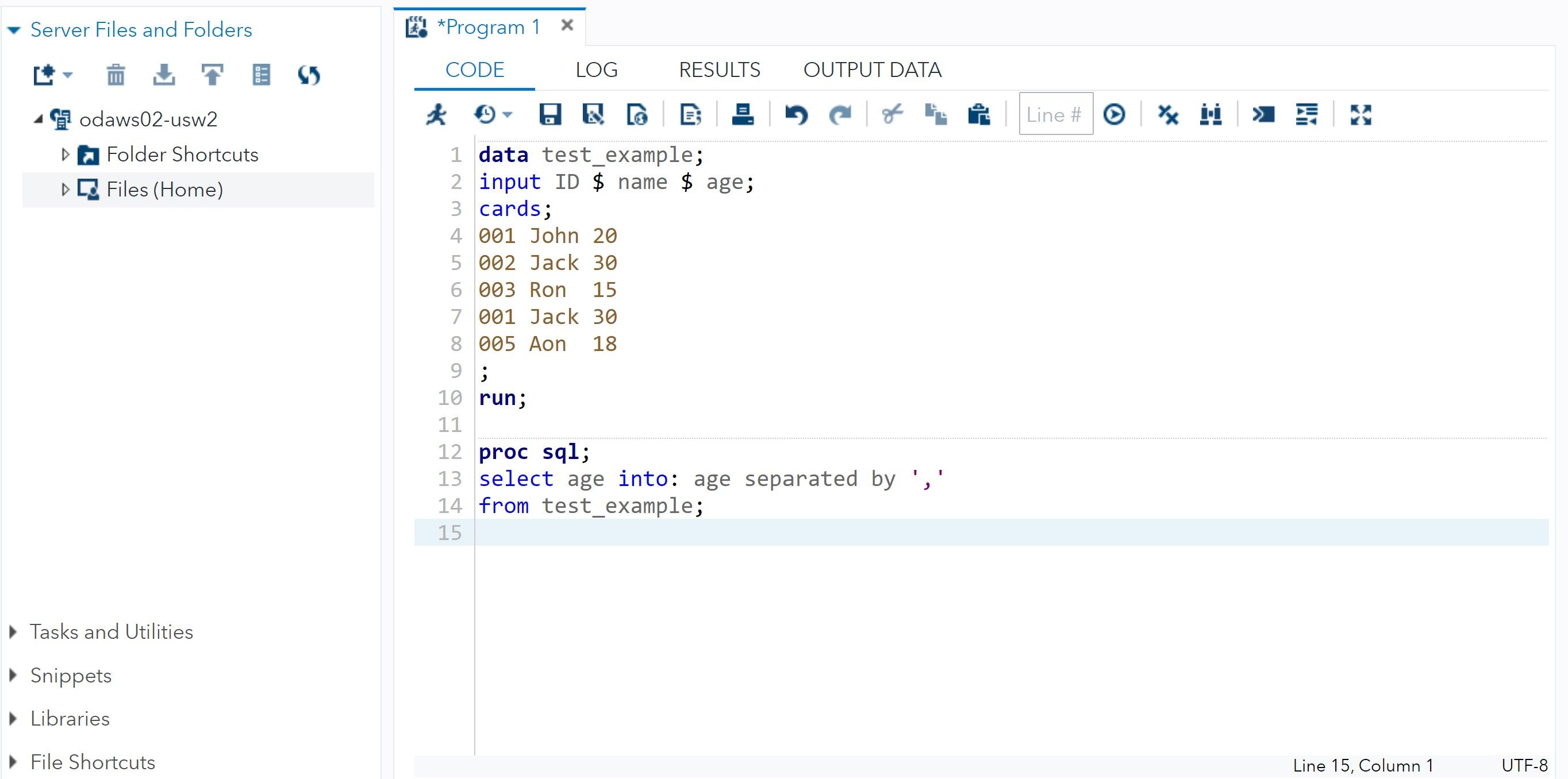
Task: Click the Print program icon
Action: tap(743, 113)
